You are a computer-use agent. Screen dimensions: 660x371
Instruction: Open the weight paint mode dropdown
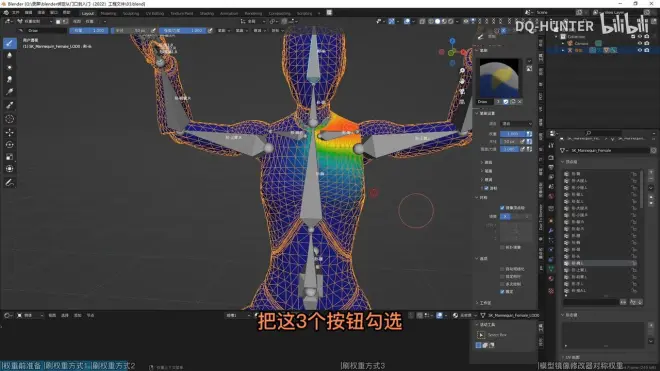pos(35,21)
